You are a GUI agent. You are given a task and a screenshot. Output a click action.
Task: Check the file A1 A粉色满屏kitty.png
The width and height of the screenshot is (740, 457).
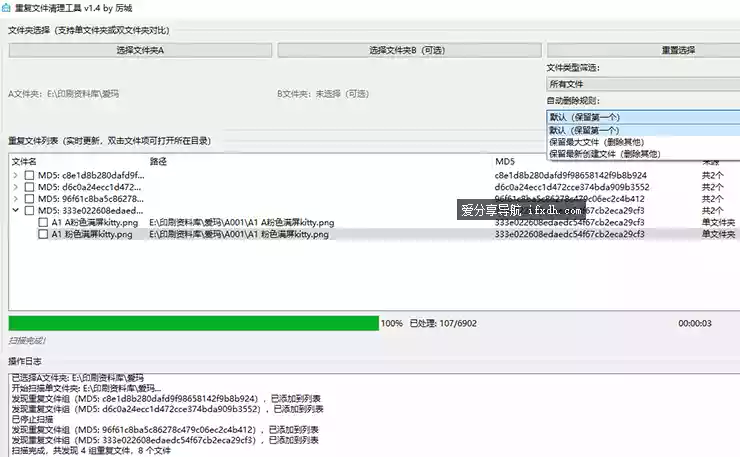(43, 223)
